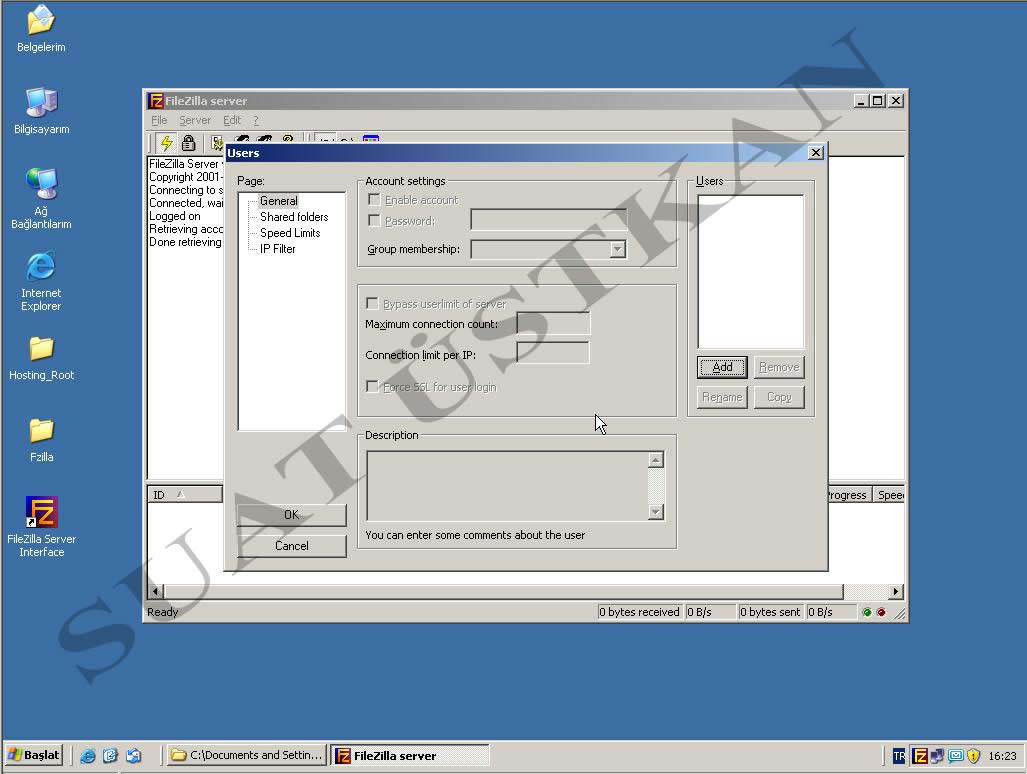Open the Bilgisayarım desktop icon

click(41, 111)
